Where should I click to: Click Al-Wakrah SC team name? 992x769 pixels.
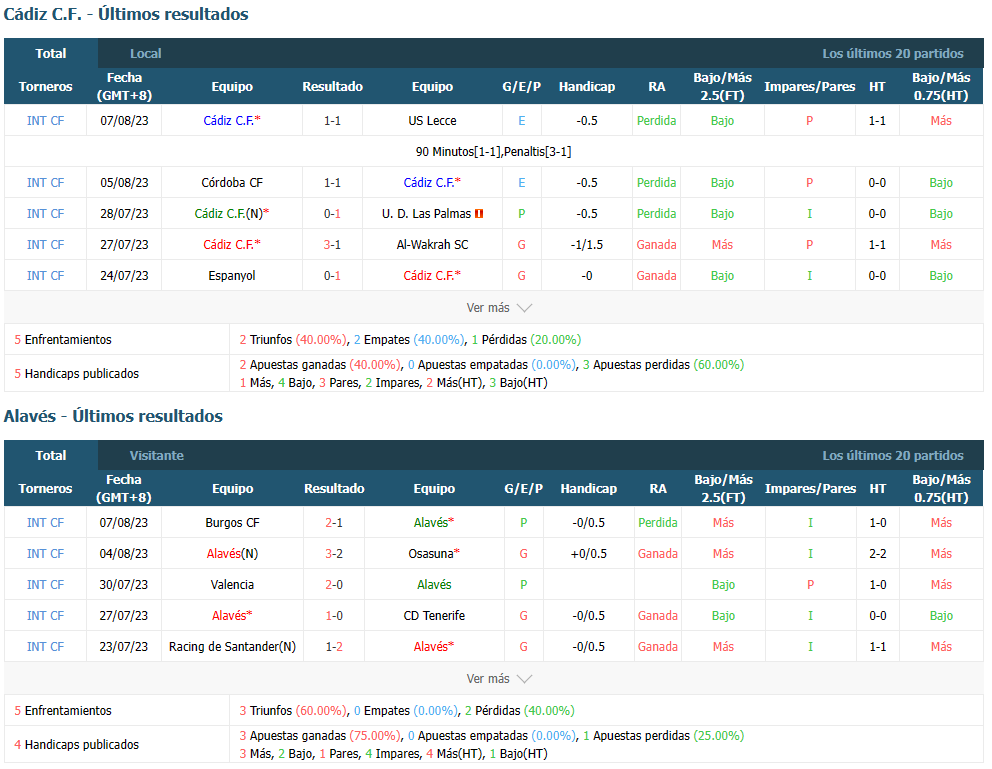432,245
